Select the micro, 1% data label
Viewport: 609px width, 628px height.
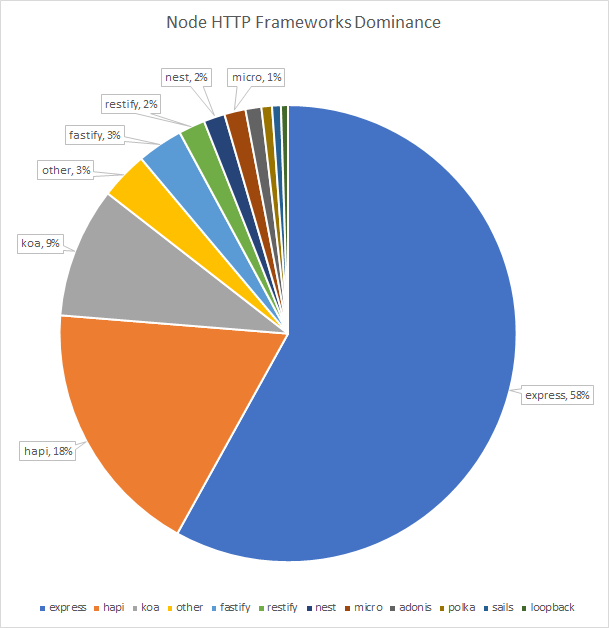pos(256,77)
